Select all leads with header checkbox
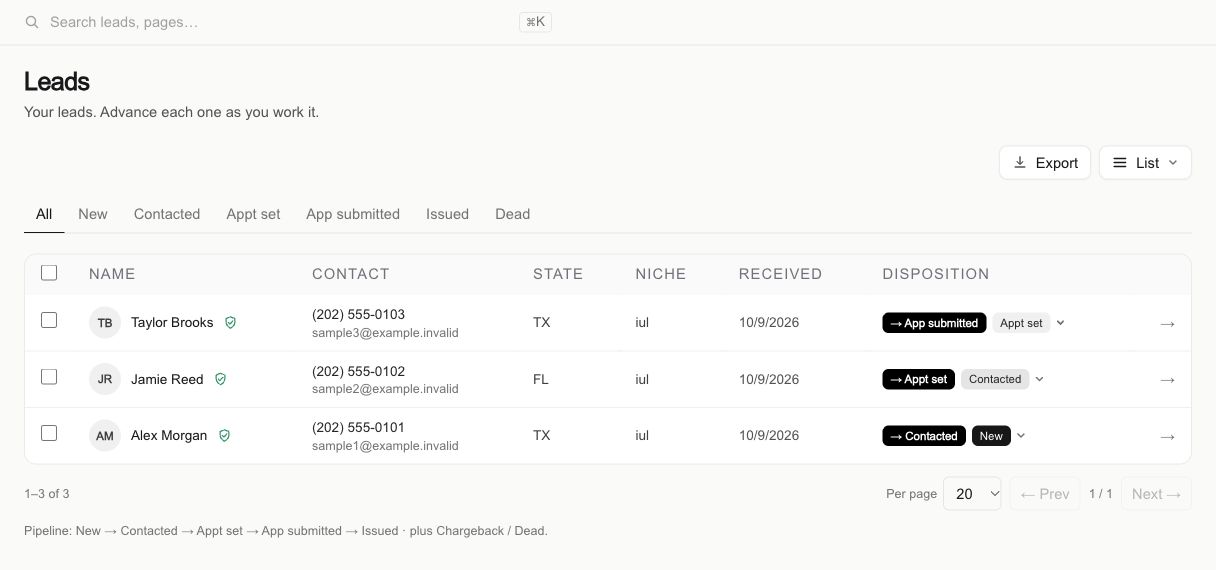The width and height of the screenshot is (1216, 570). click(x=49, y=272)
